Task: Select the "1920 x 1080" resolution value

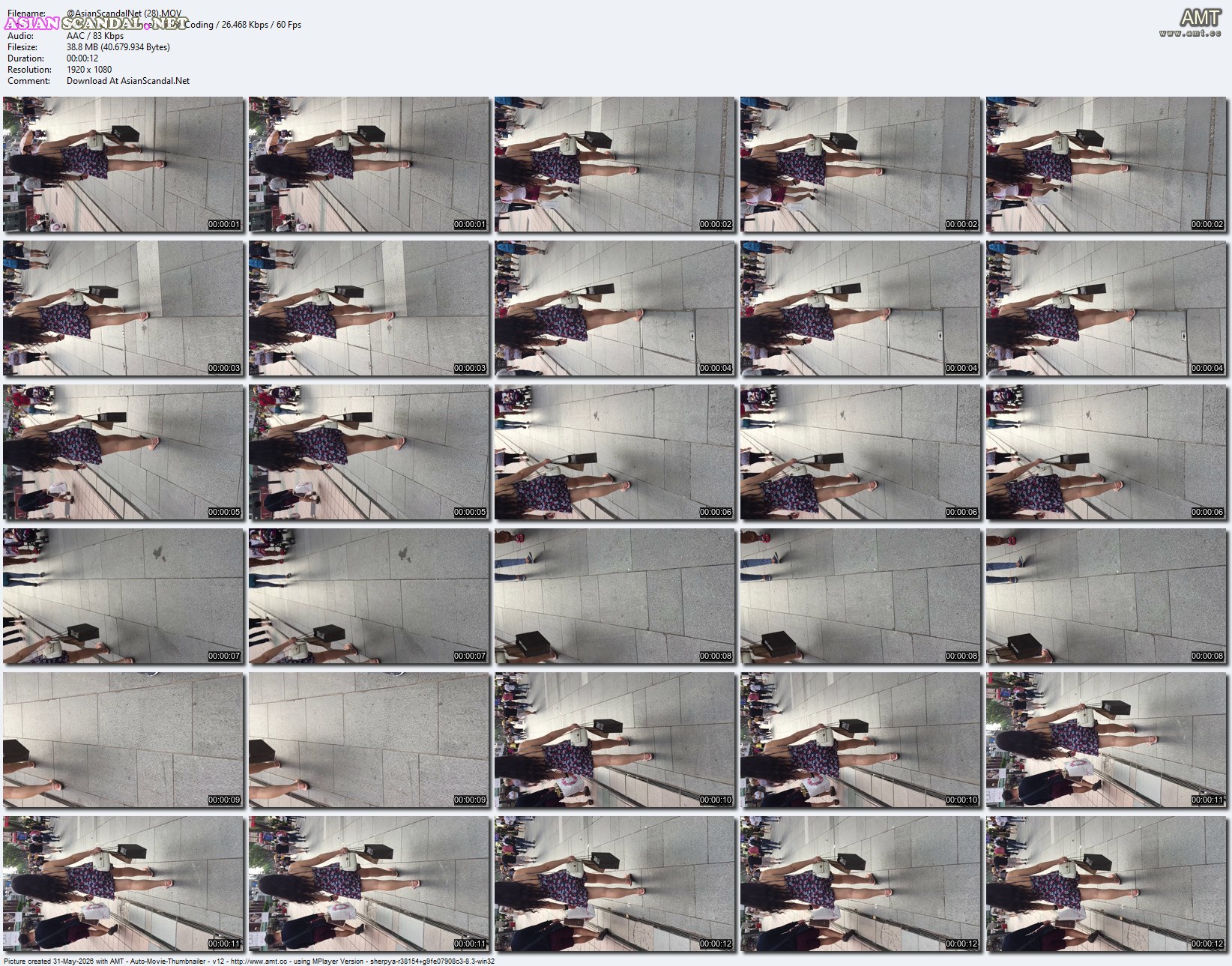Action: [89, 70]
